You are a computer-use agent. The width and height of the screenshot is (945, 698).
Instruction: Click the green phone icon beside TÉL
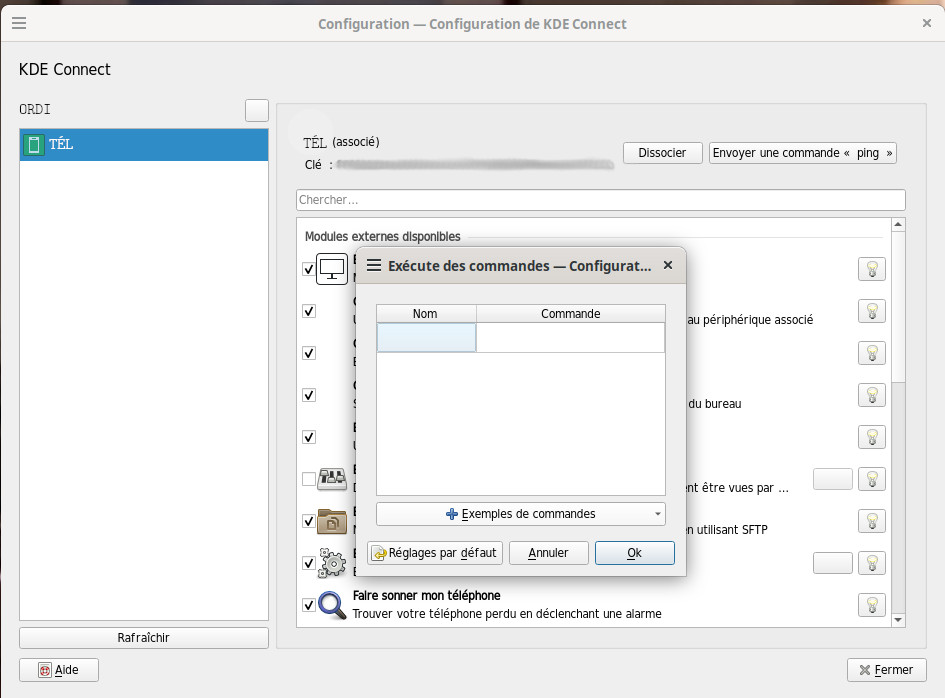click(34, 145)
